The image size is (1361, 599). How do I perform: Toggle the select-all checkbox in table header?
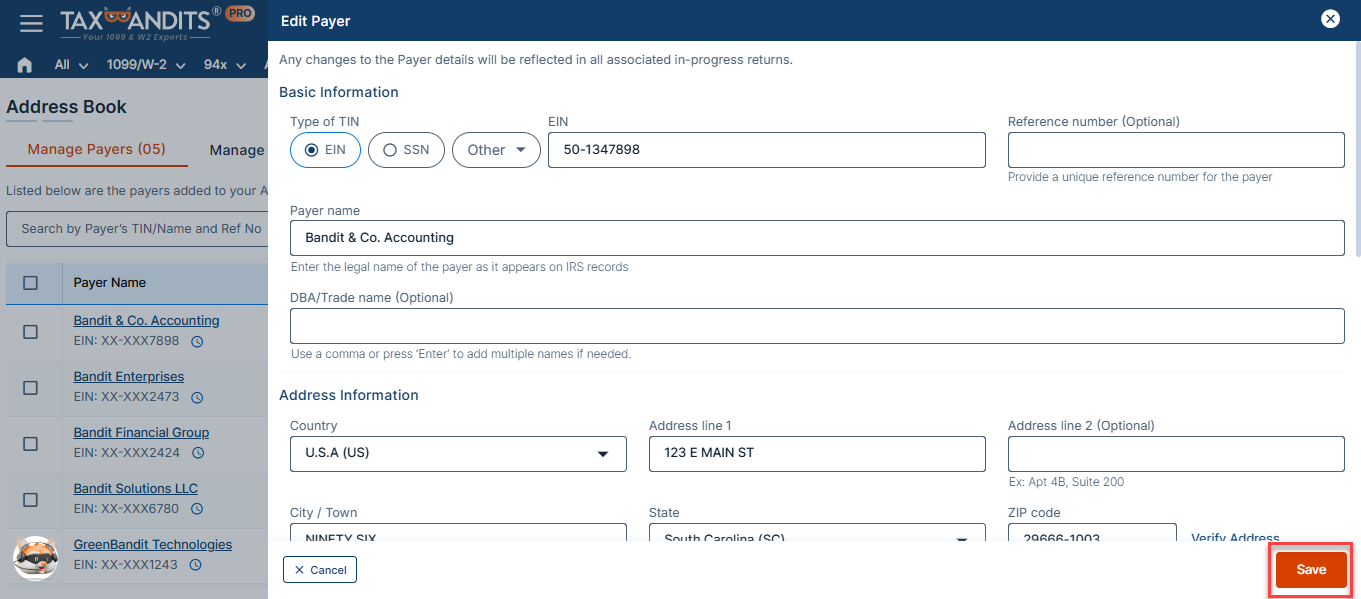coord(31,283)
